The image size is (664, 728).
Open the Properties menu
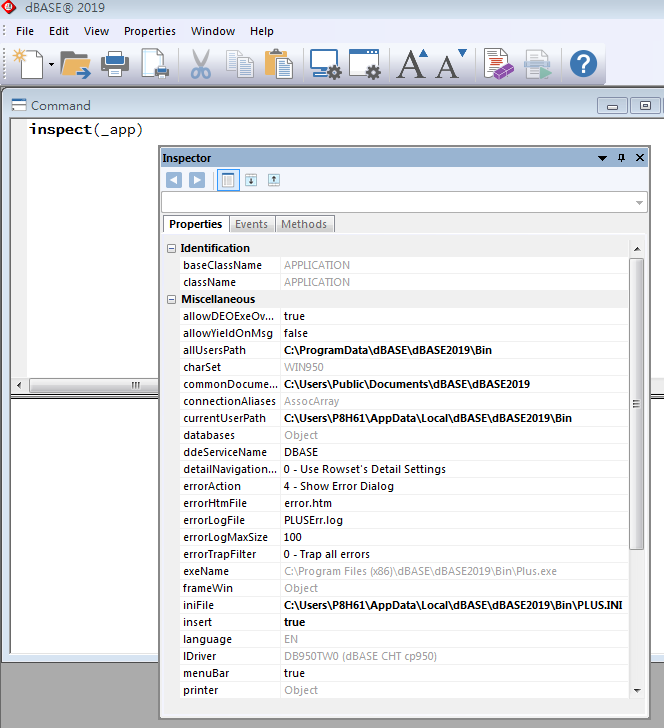tap(150, 31)
